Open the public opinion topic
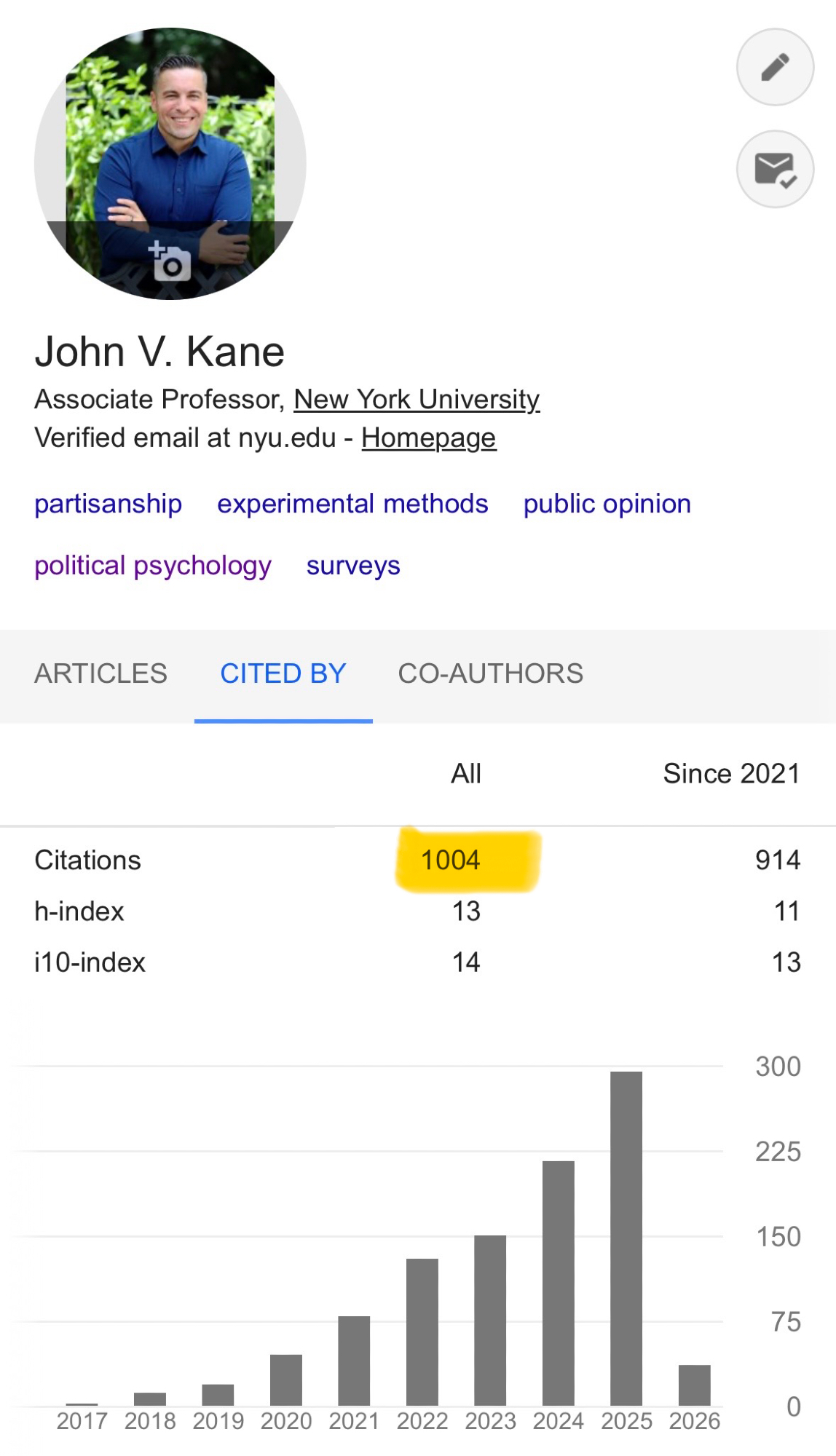Image resolution: width=836 pixels, height=1456 pixels. tap(607, 504)
